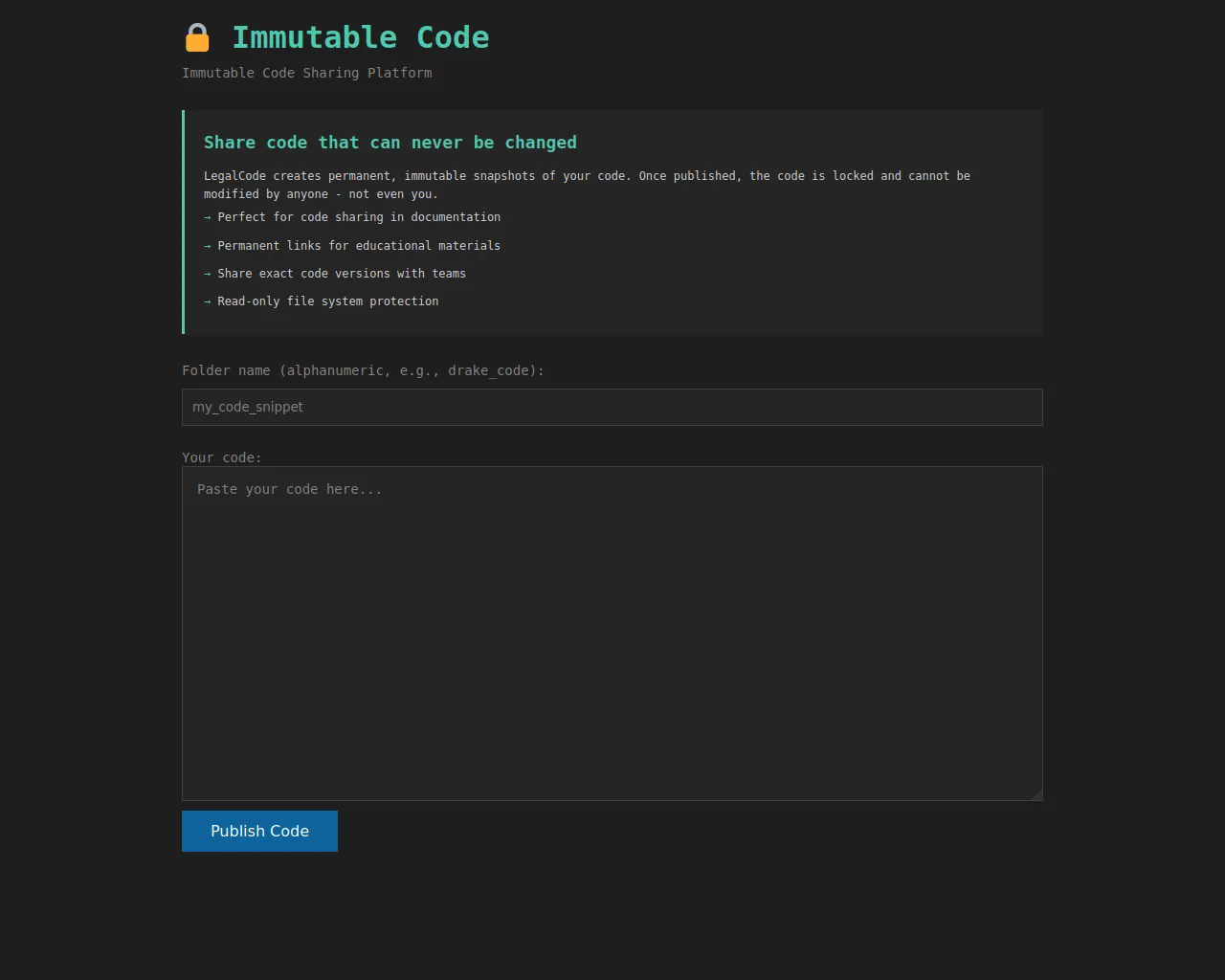Click the orange padlock icon

coord(197,38)
